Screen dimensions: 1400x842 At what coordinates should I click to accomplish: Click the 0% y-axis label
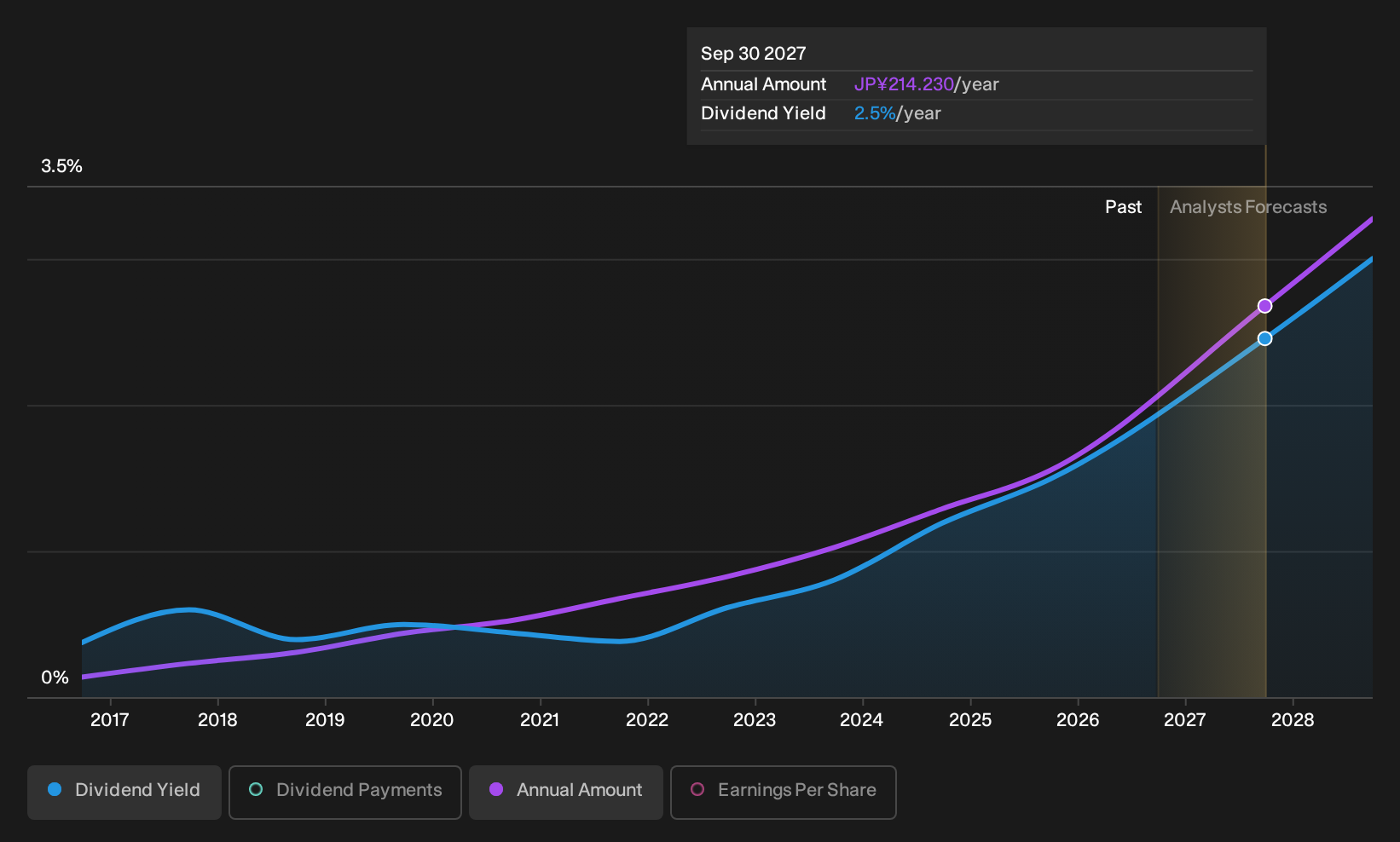coord(55,678)
